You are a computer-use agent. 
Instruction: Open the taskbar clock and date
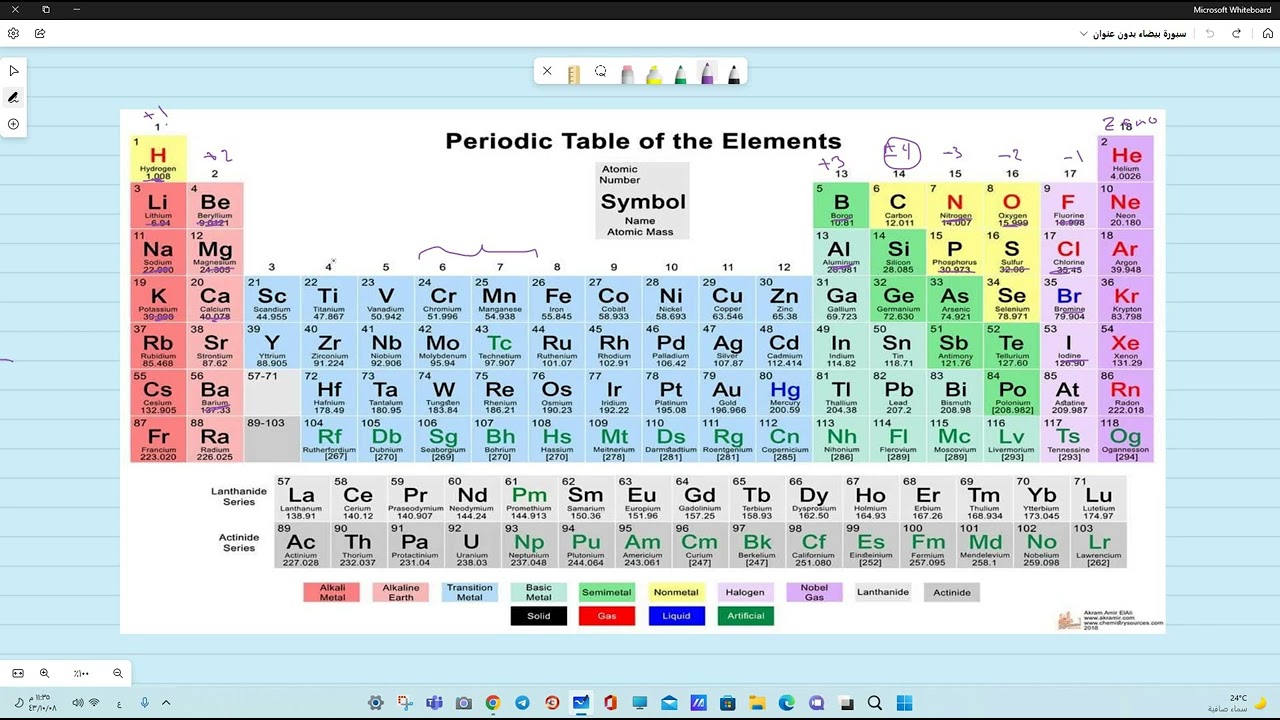point(41,703)
